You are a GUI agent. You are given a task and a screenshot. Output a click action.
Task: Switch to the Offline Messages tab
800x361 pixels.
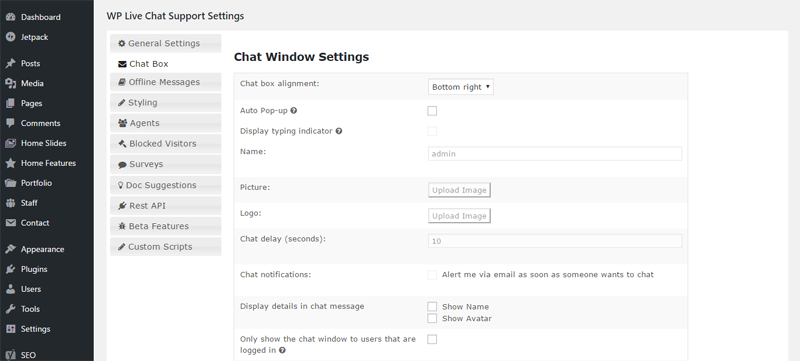click(166, 82)
